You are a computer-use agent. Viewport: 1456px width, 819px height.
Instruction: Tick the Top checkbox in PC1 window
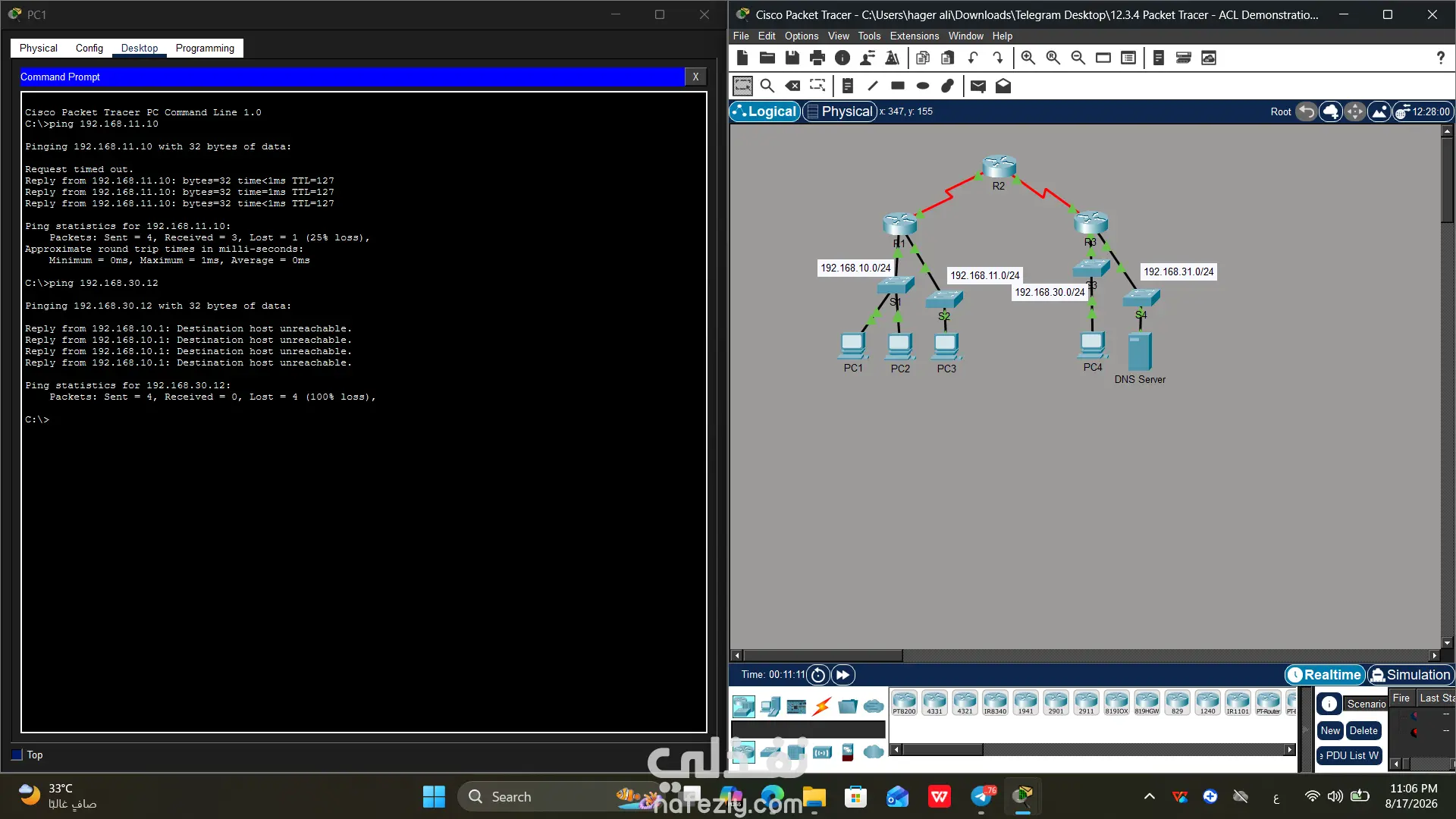coord(17,755)
